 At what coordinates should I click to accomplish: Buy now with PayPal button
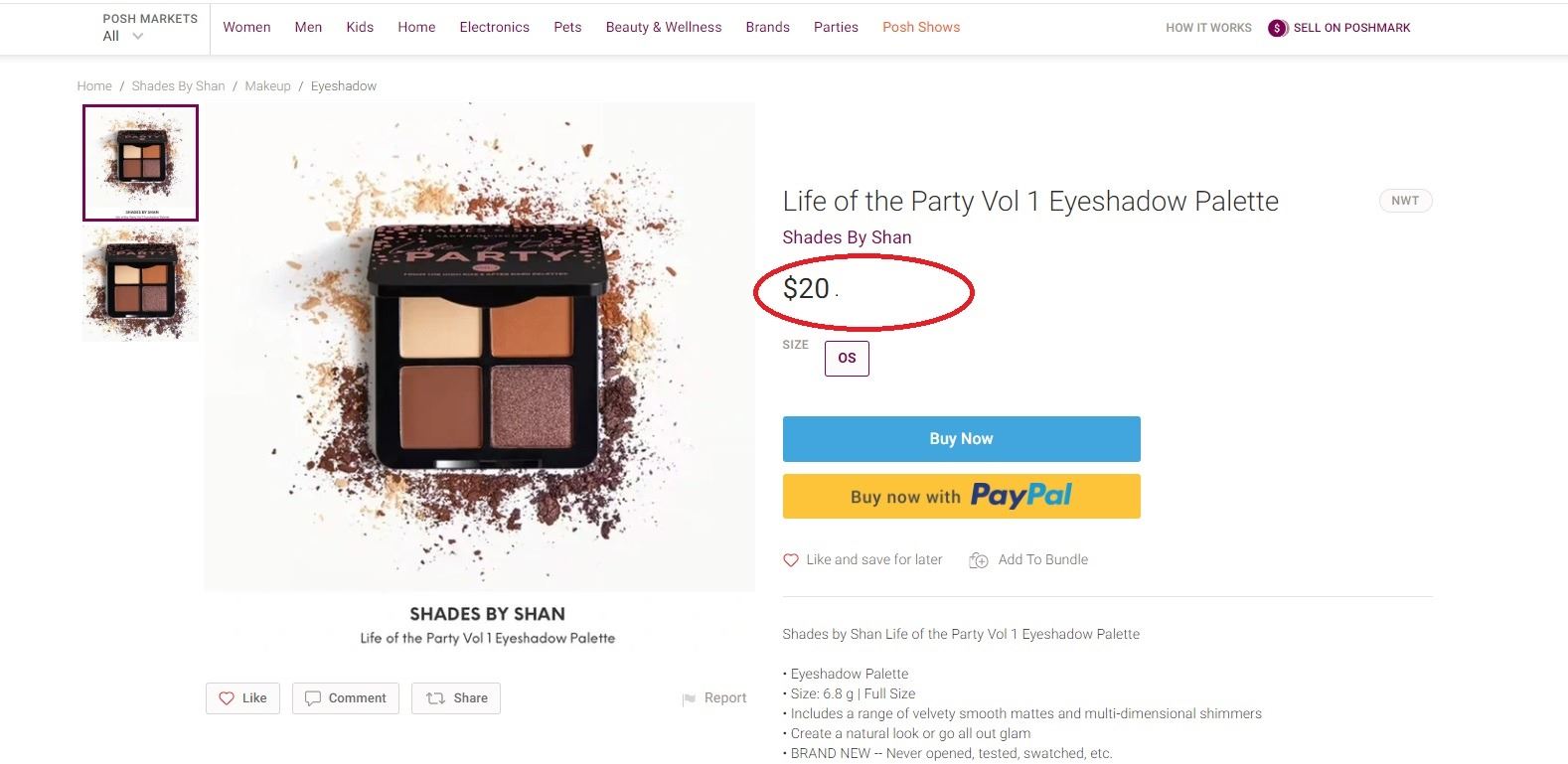click(x=961, y=496)
